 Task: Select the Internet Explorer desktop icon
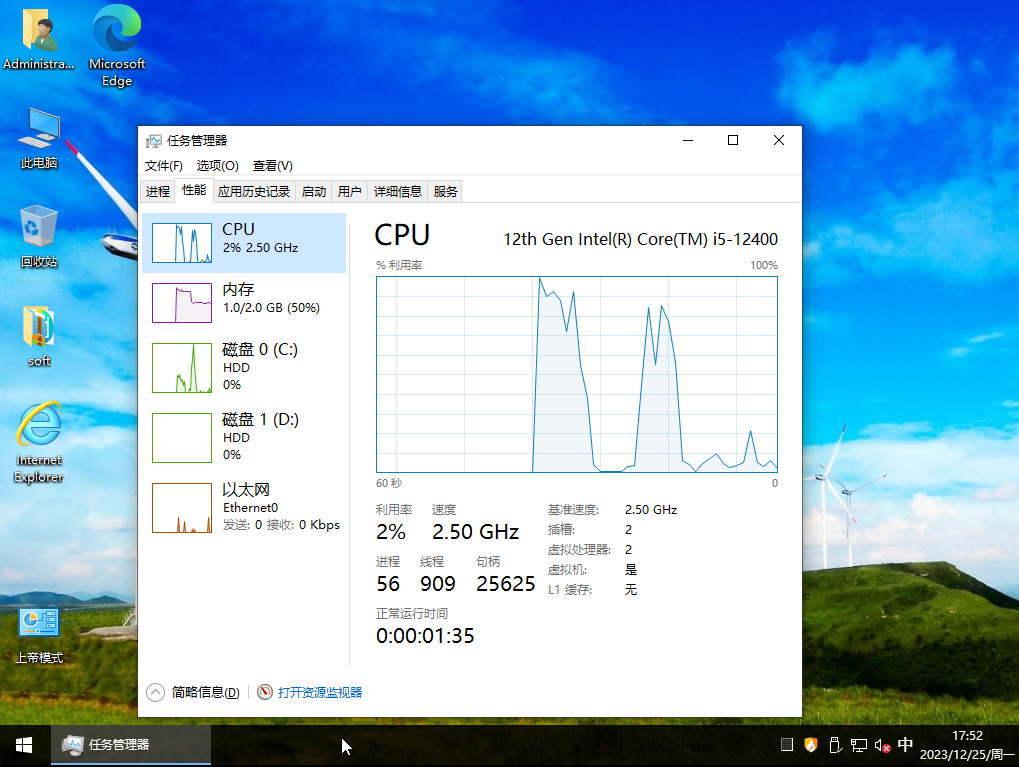click(x=39, y=443)
